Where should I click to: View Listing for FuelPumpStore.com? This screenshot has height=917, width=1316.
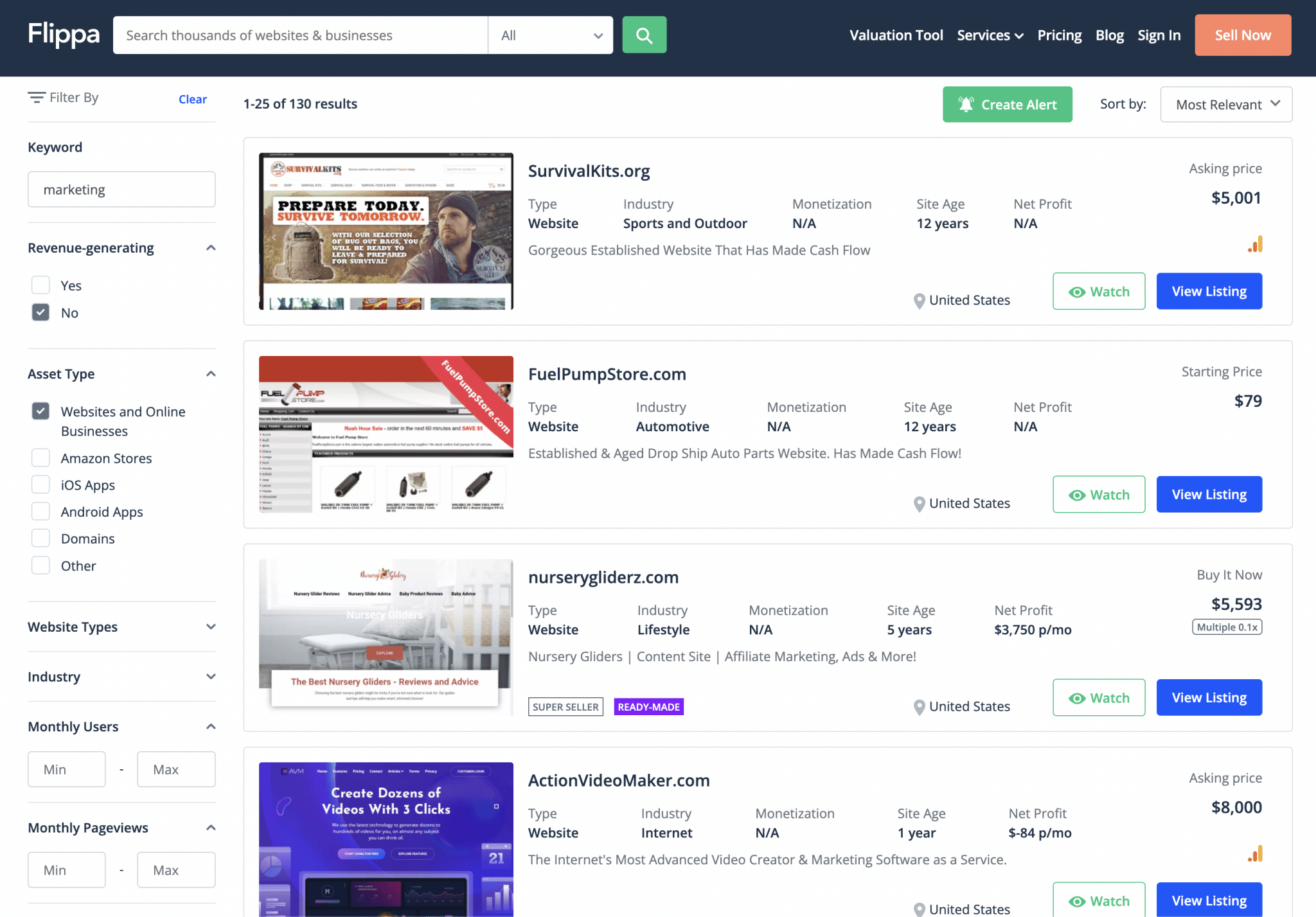coord(1209,494)
